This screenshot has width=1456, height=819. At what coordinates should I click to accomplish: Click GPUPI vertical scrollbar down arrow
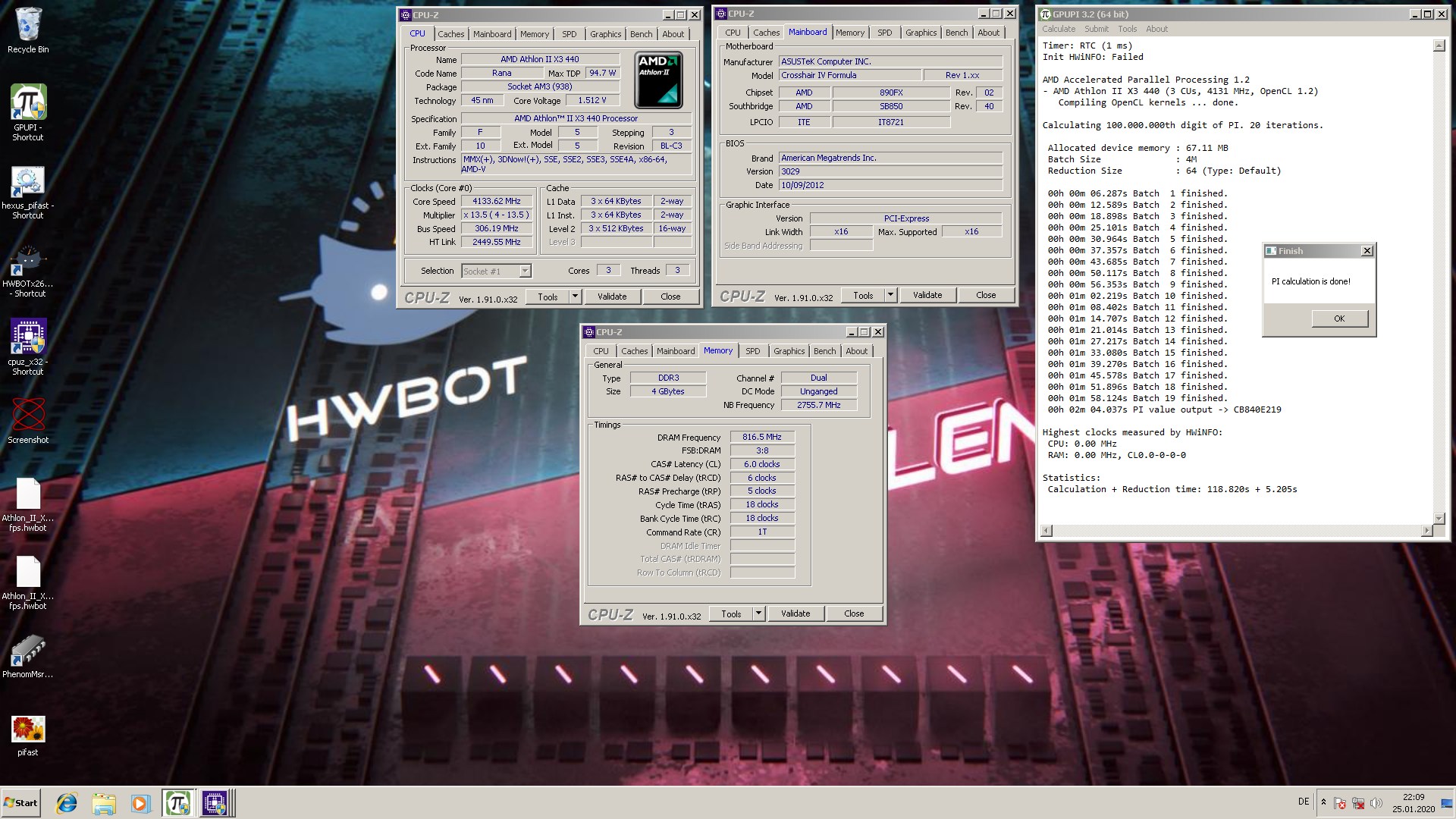coord(1439,519)
